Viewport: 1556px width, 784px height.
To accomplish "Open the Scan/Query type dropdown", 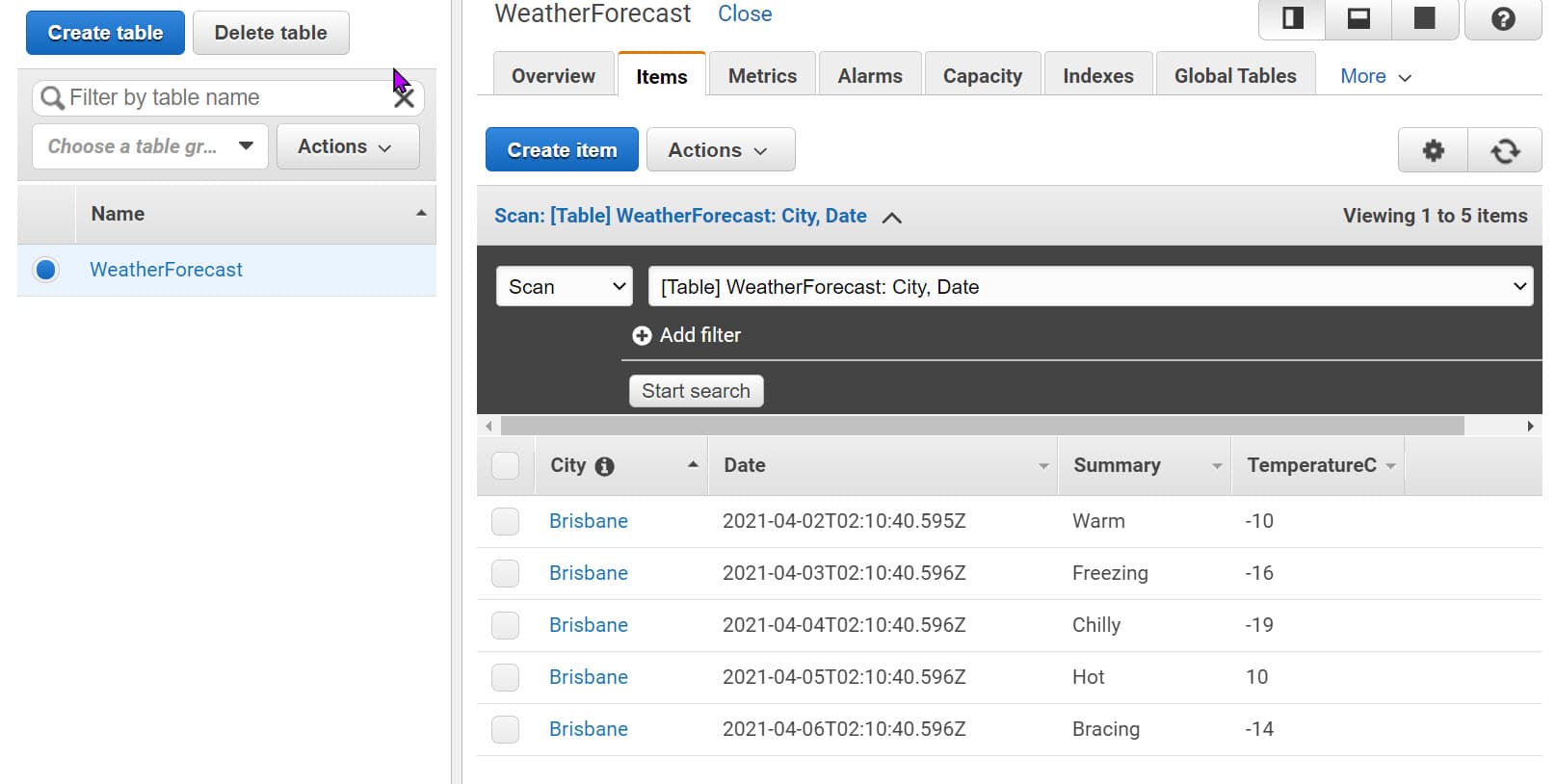I will pyautogui.click(x=565, y=286).
